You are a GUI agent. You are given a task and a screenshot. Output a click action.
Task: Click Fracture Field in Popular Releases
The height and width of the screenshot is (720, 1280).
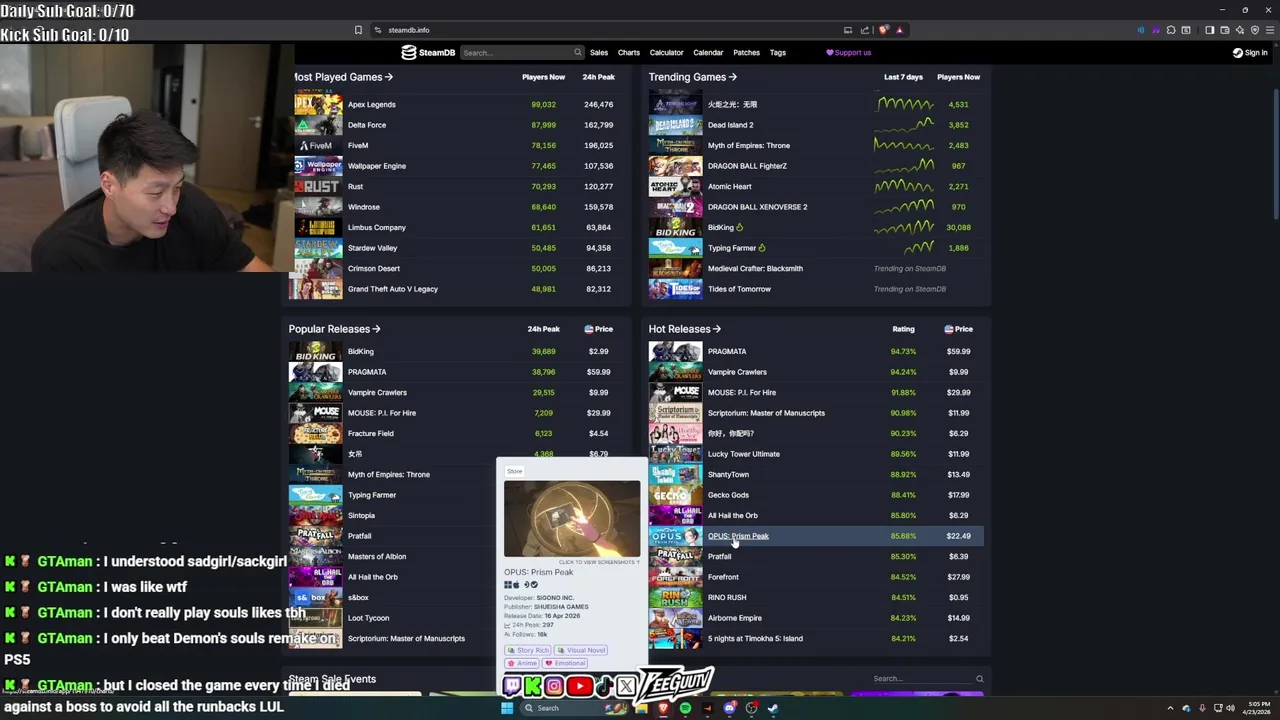(371, 433)
